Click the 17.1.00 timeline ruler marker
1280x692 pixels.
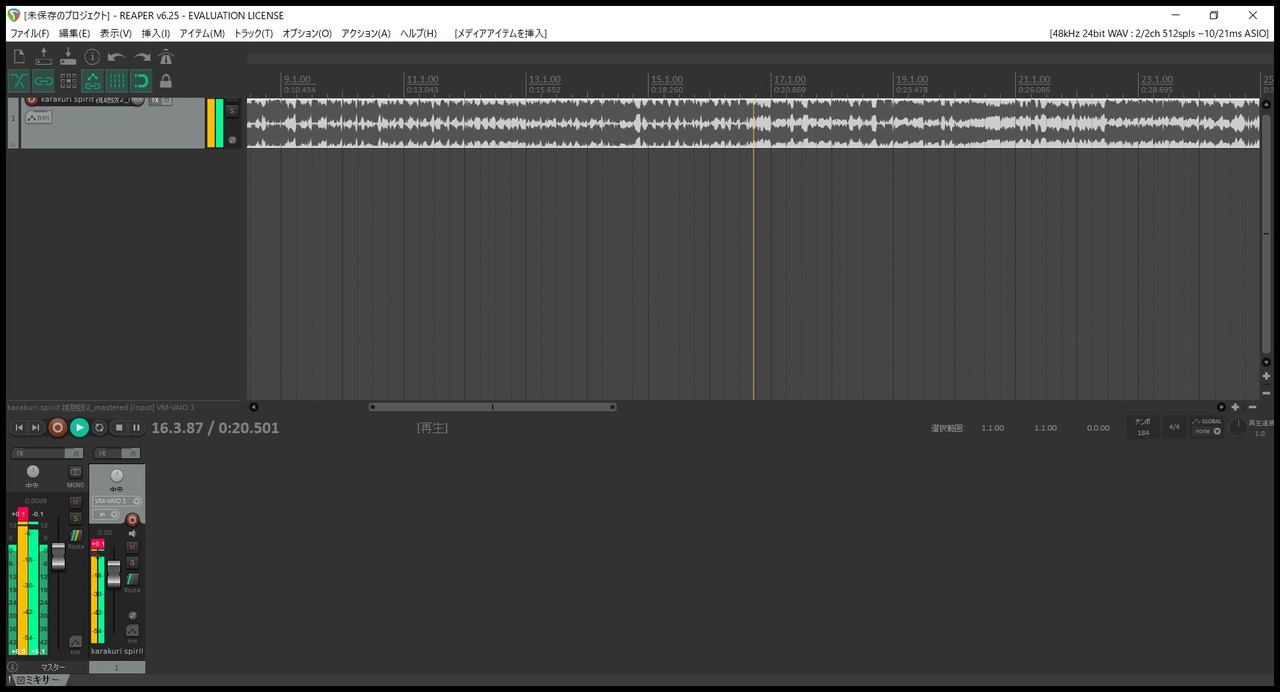coord(789,79)
